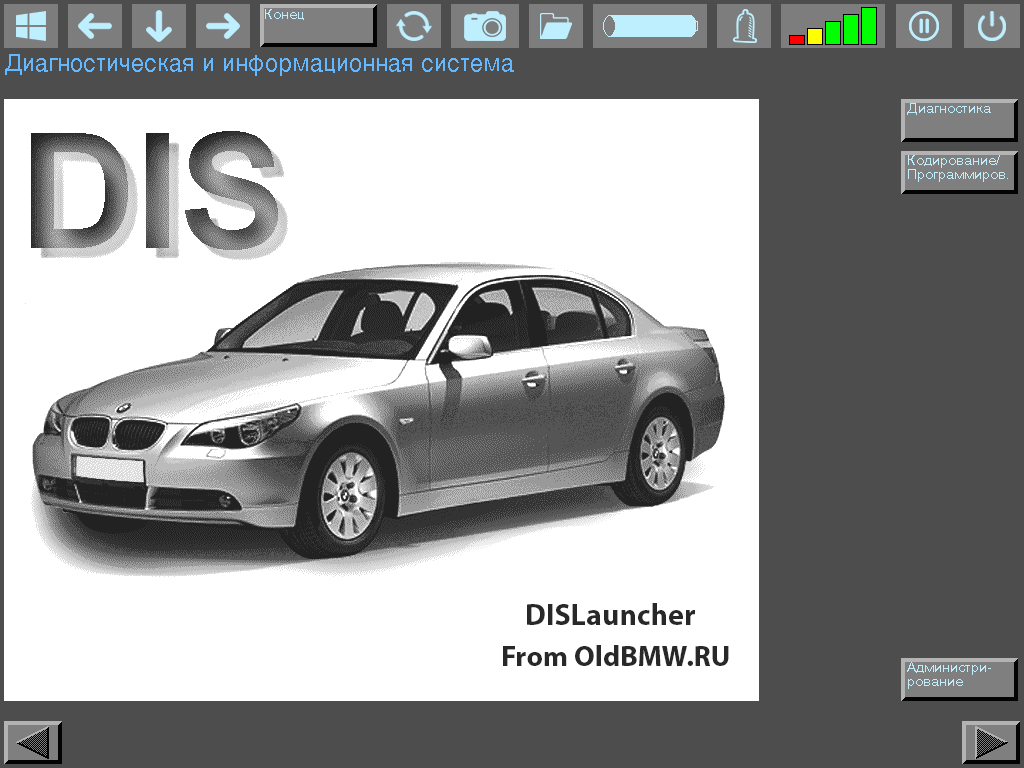Open Кодирование/Программиров. mode
Viewport: 1024px width, 768px height.
click(x=958, y=172)
